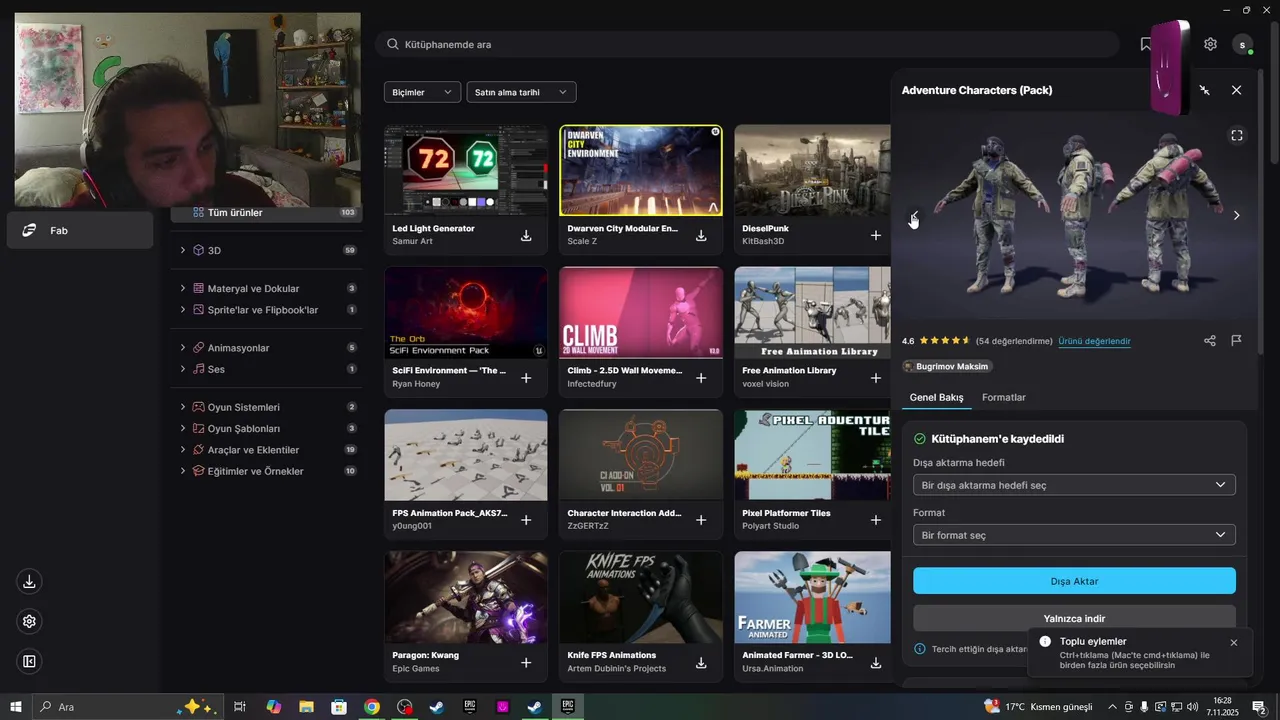
Task: Select Tüm ürünler in the sidebar
Action: pyautogui.click(x=267, y=212)
